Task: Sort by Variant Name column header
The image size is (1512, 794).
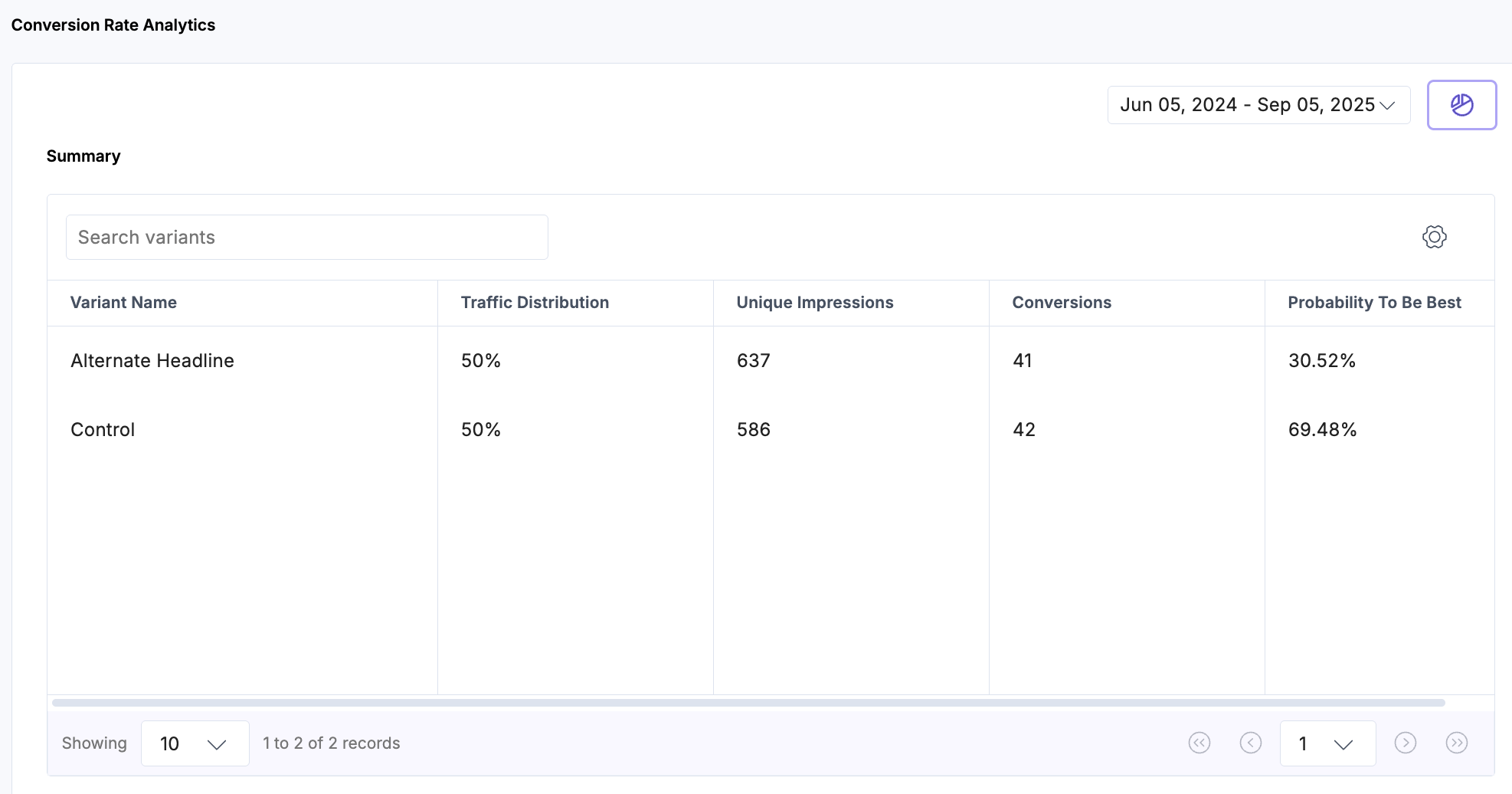Action: [x=123, y=303]
